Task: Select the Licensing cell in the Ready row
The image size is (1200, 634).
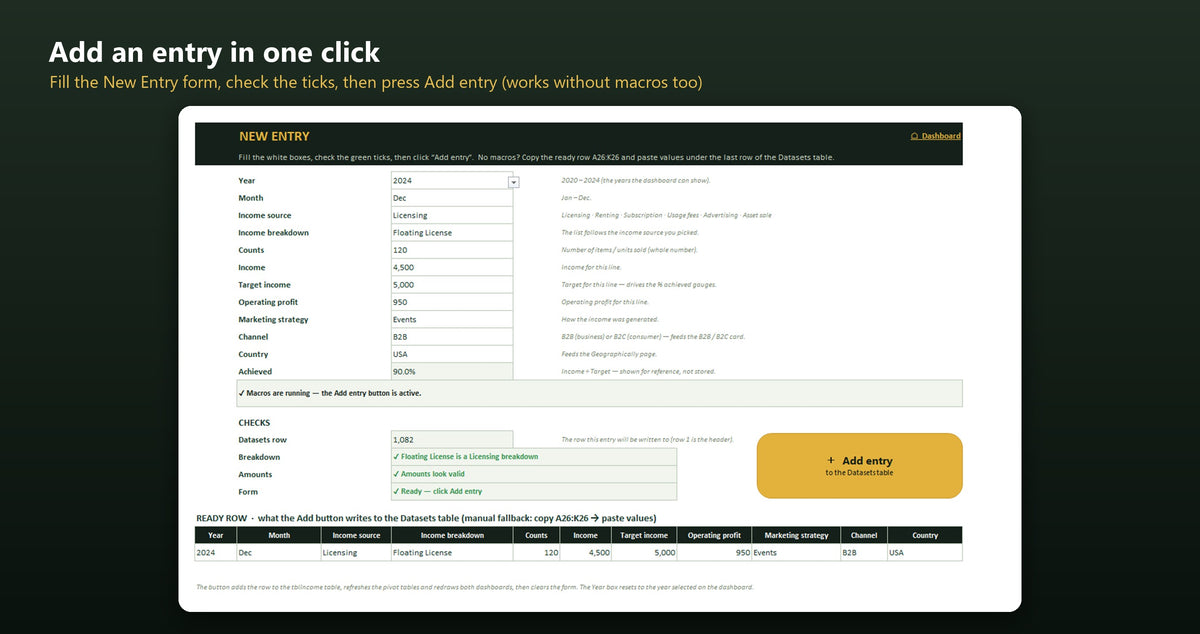Action: pos(356,552)
